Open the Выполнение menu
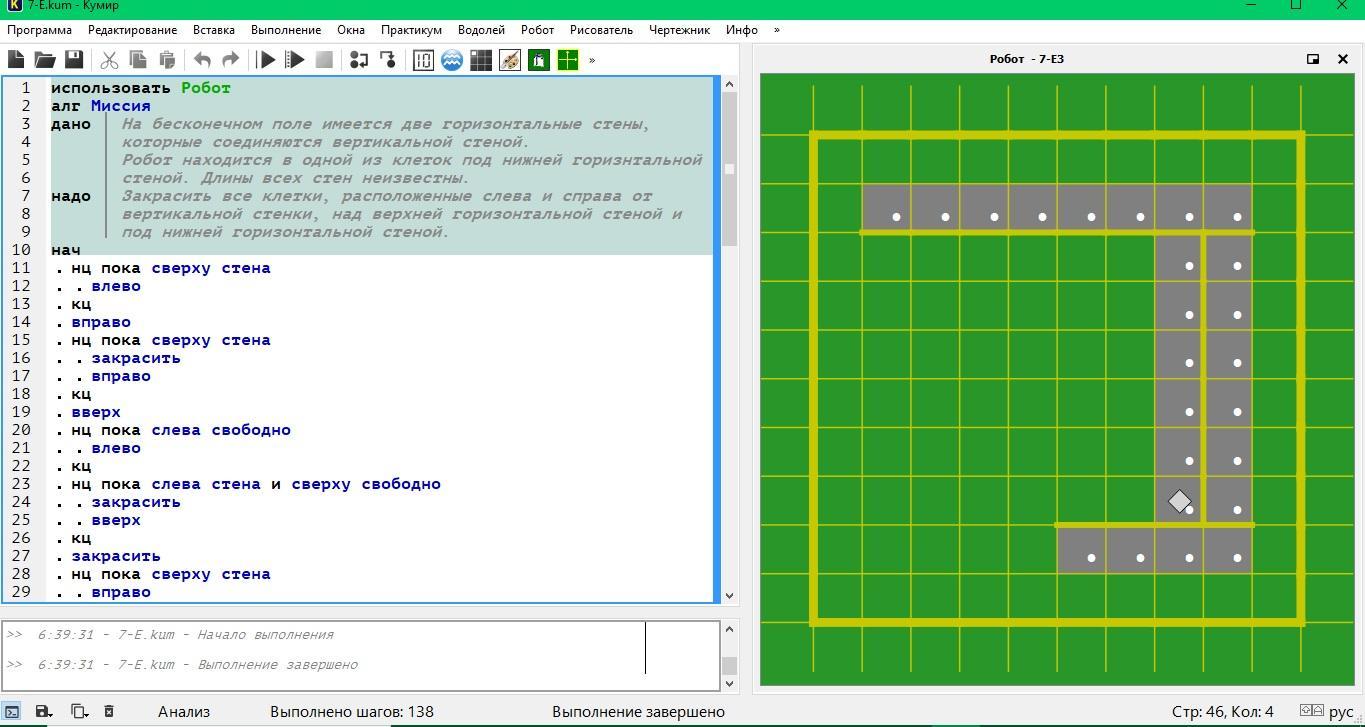 click(286, 30)
